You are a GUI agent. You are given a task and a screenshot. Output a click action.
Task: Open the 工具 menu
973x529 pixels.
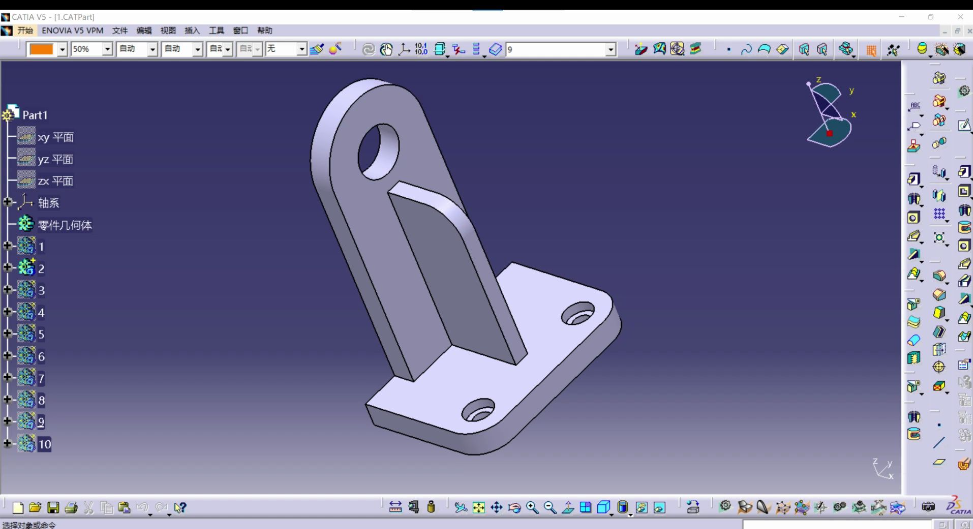point(216,31)
